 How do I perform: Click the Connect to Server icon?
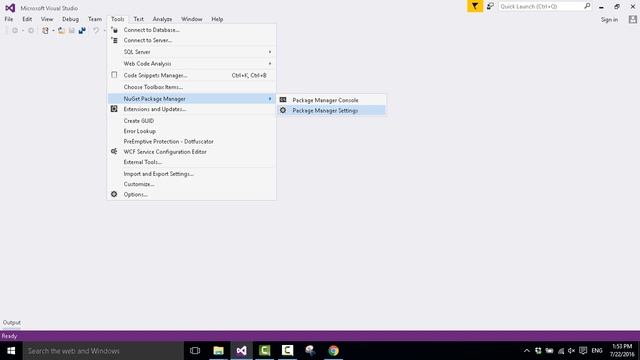[x=114, y=40]
